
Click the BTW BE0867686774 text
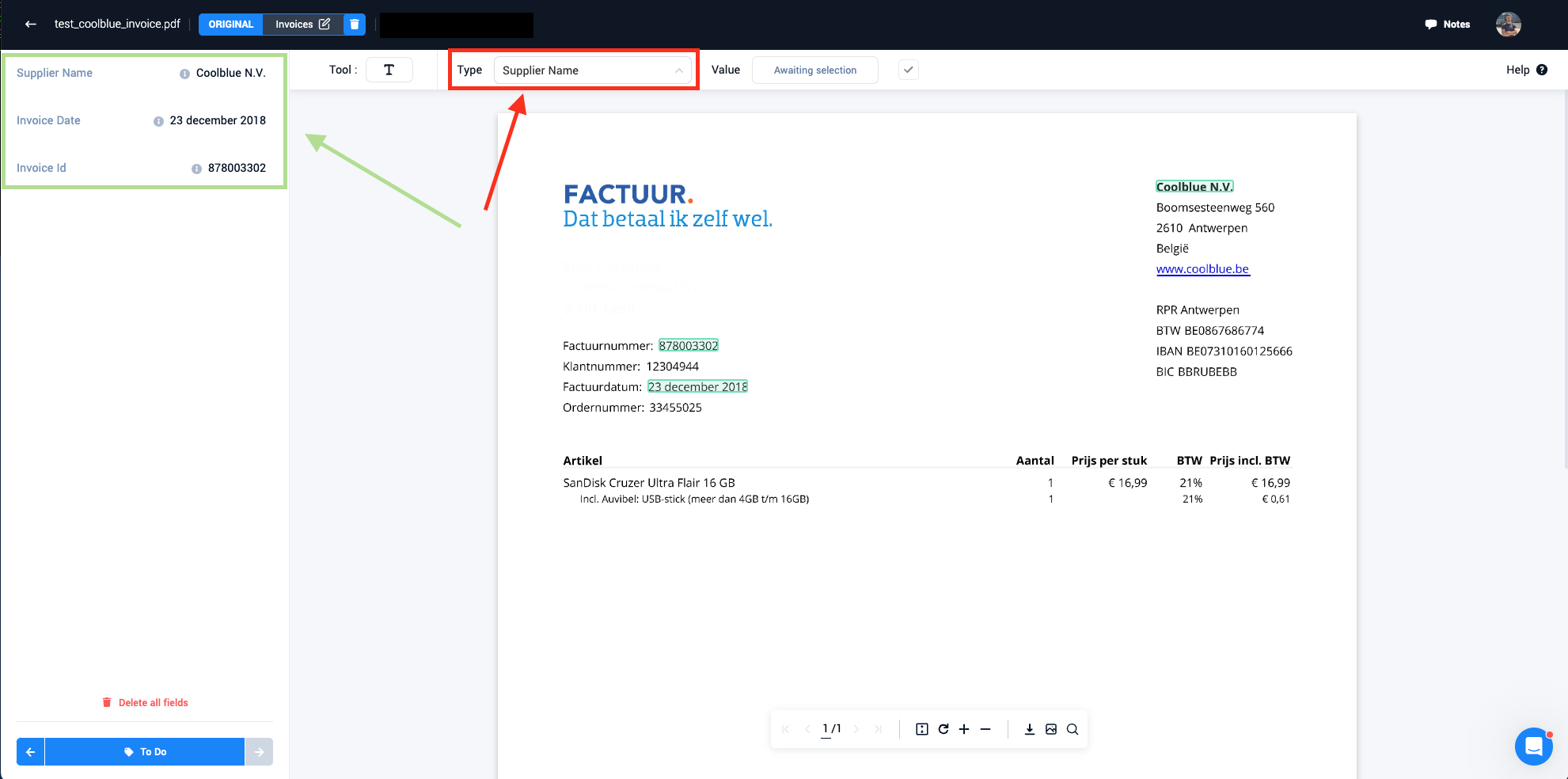point(1210,331)
